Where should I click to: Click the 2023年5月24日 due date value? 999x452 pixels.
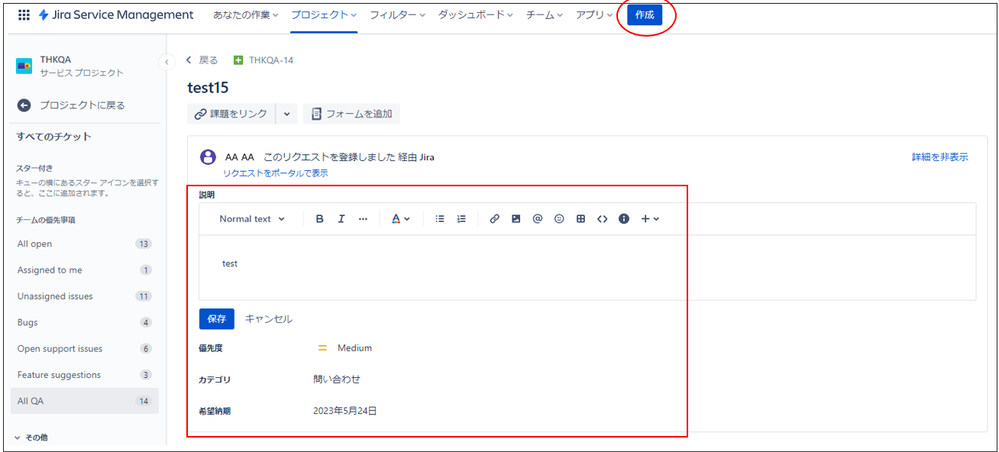(x=345, y=411)
